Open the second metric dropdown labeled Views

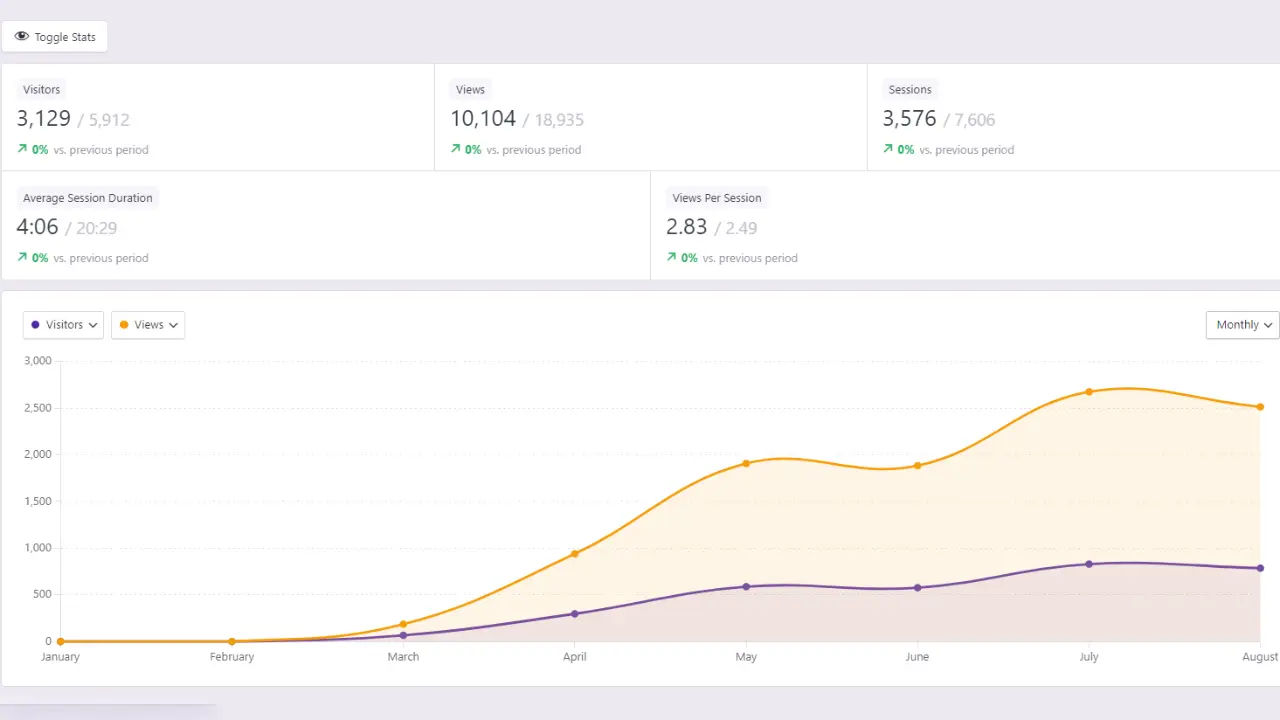[148, 324]
